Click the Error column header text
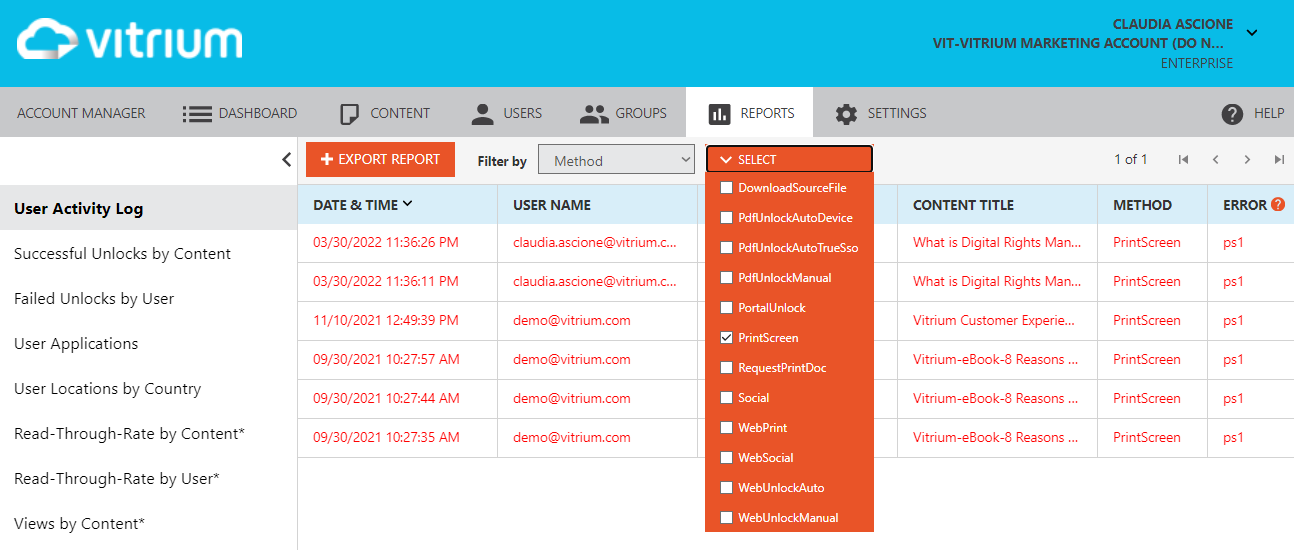1294x550 pixels. pos(1245,205)
